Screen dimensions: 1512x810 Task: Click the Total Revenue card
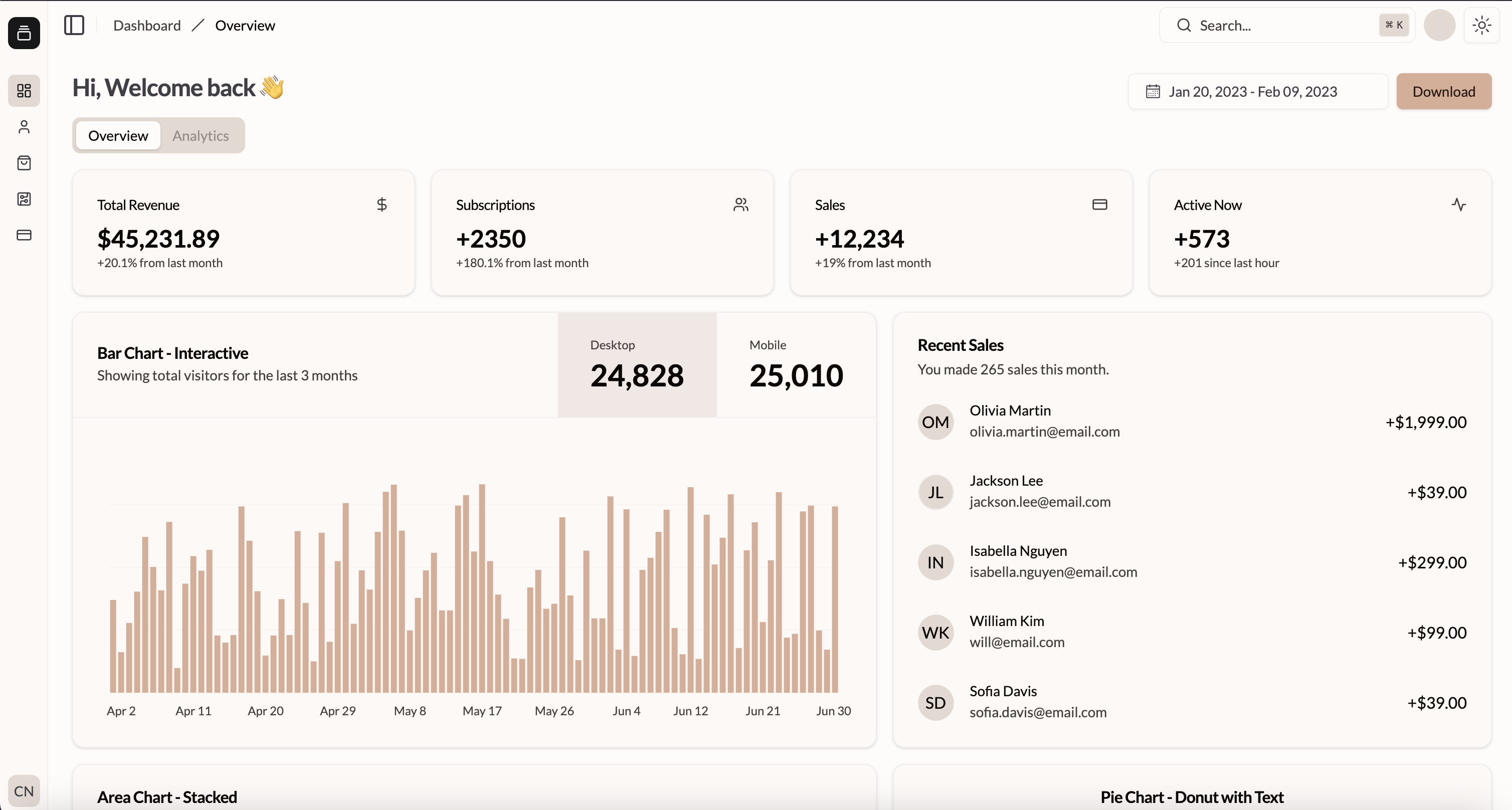(243, 233)
